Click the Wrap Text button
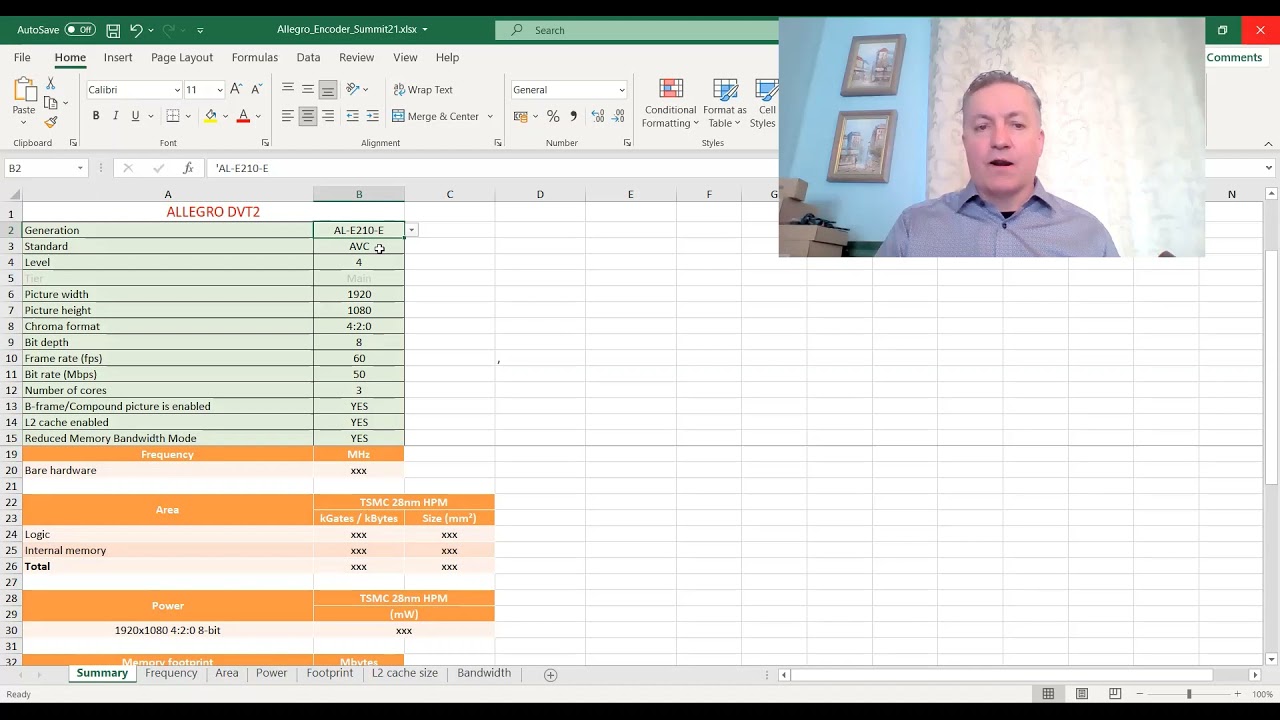 click(423, 90)
